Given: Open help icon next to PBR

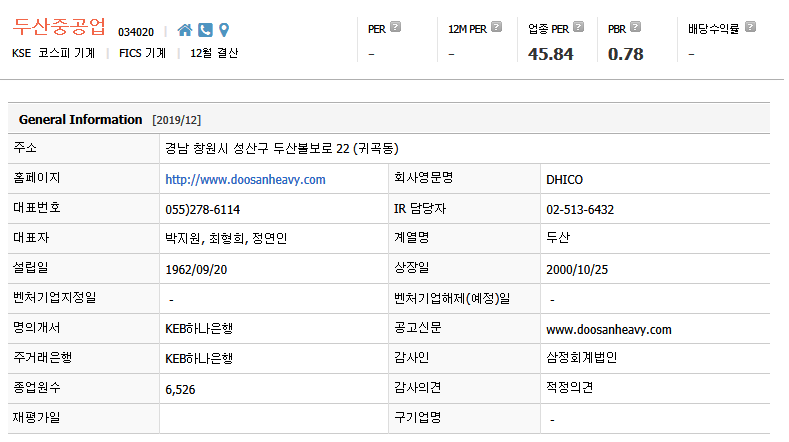Looking at the screenshot, I should (x=636, y=27).
